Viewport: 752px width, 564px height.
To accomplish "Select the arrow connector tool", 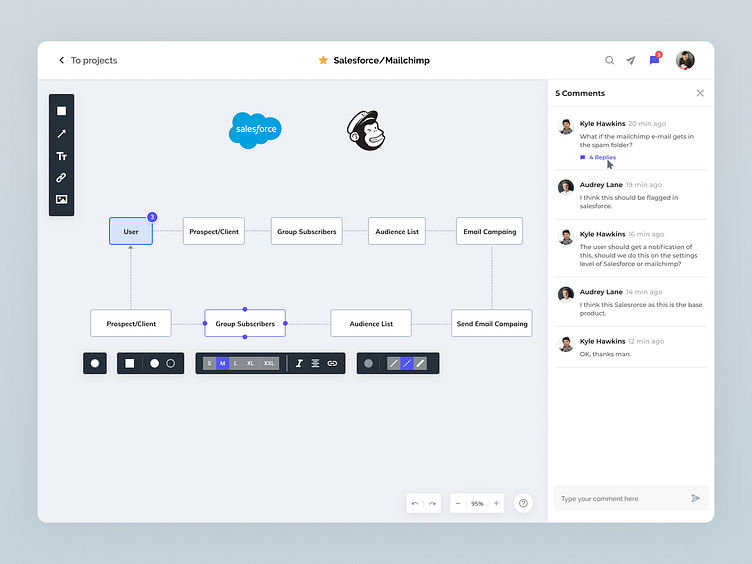I will (x=61, y=133).
